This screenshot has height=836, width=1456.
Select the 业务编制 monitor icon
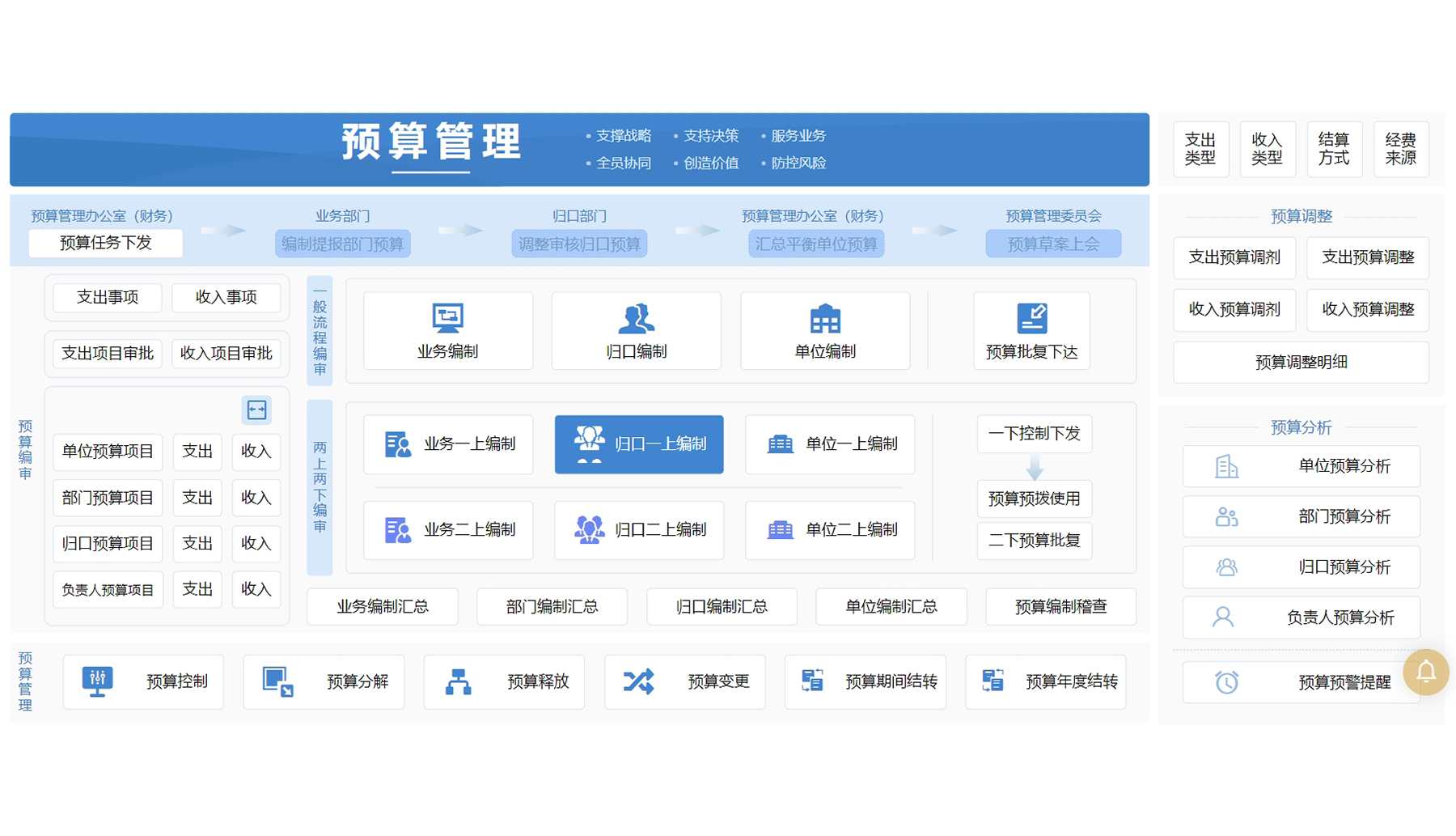click(447, 319)
